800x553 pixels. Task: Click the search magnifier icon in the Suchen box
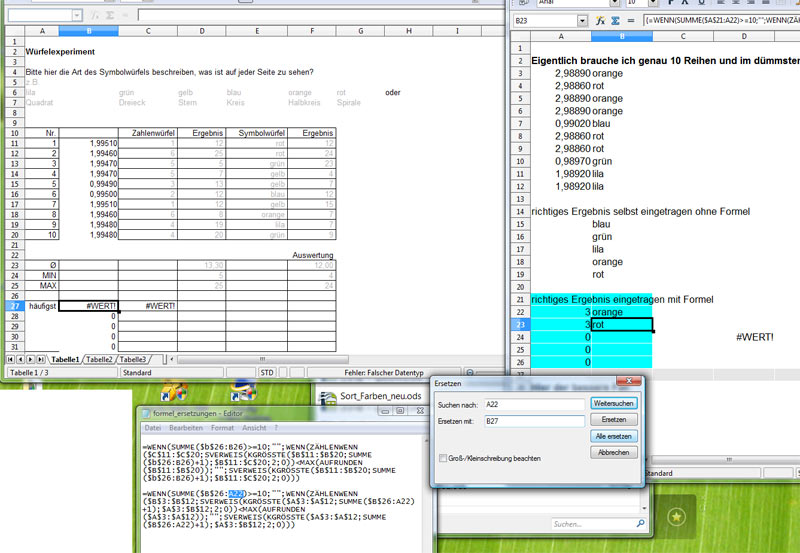tap(640, 523)
